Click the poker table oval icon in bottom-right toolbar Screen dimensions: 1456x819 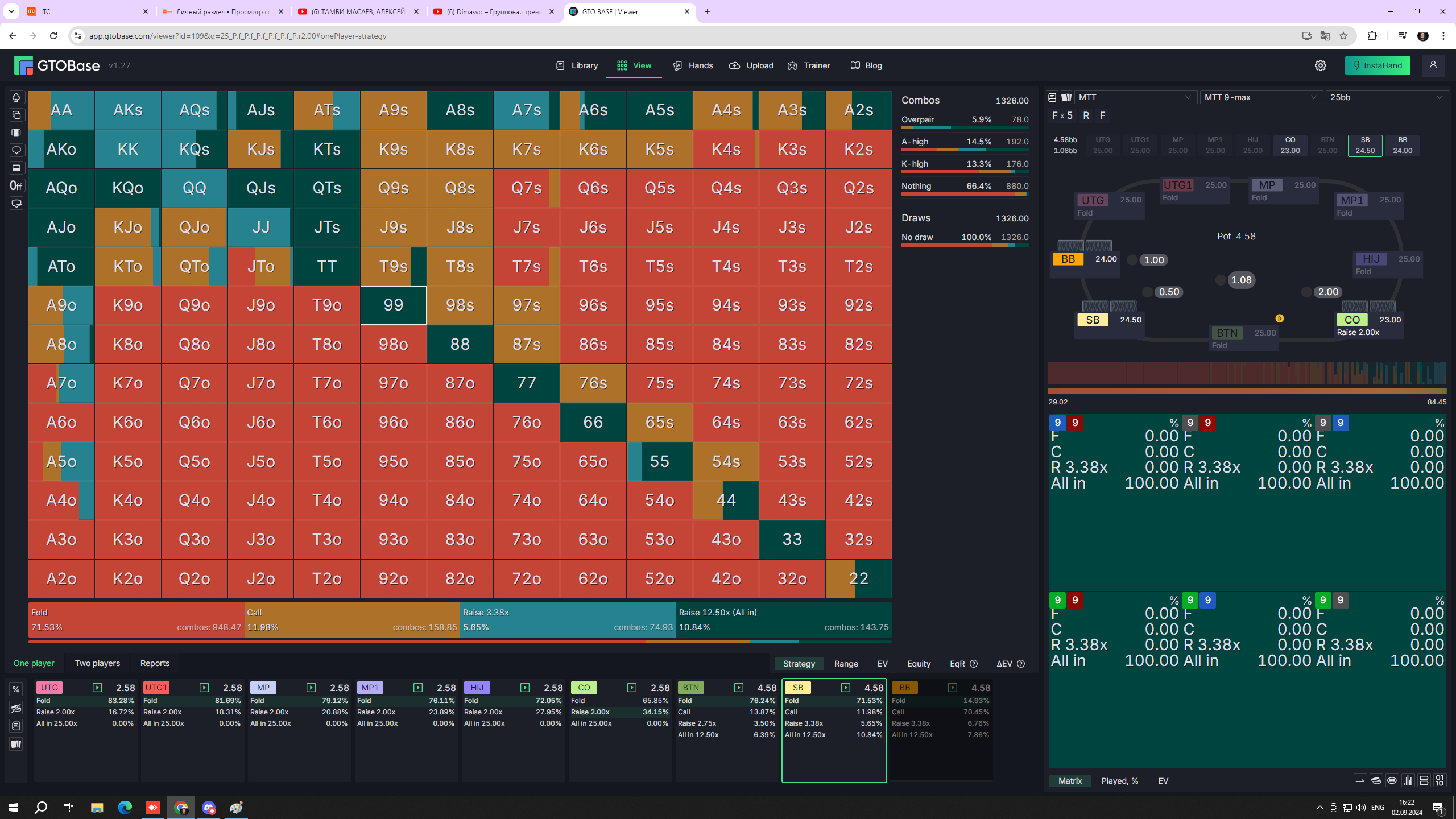[x=1392, y=781]
